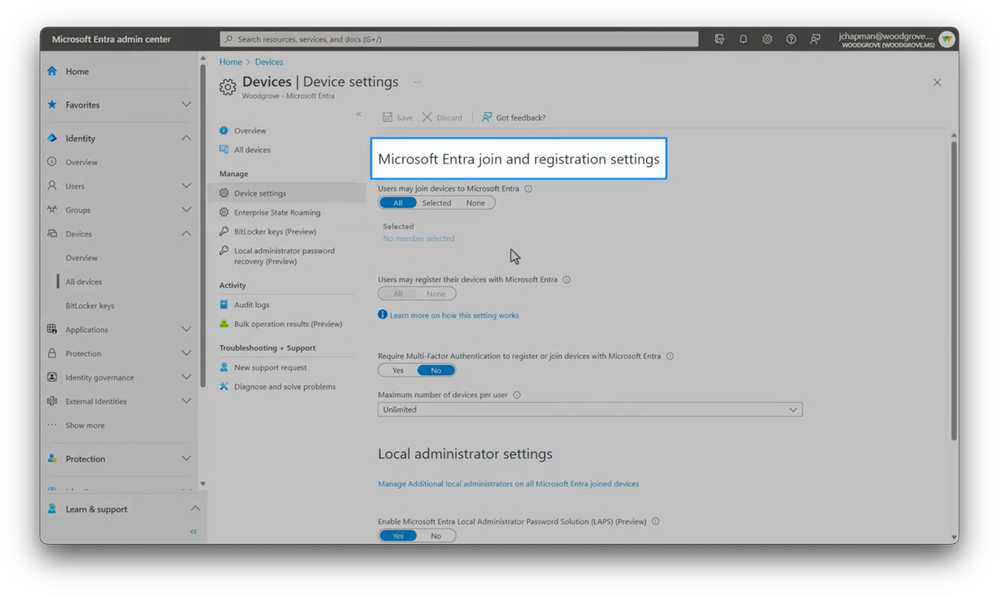Viewport: 999px width, 597px height.
Task: Click the Favorites star icon
Action: tap(52, 104)
